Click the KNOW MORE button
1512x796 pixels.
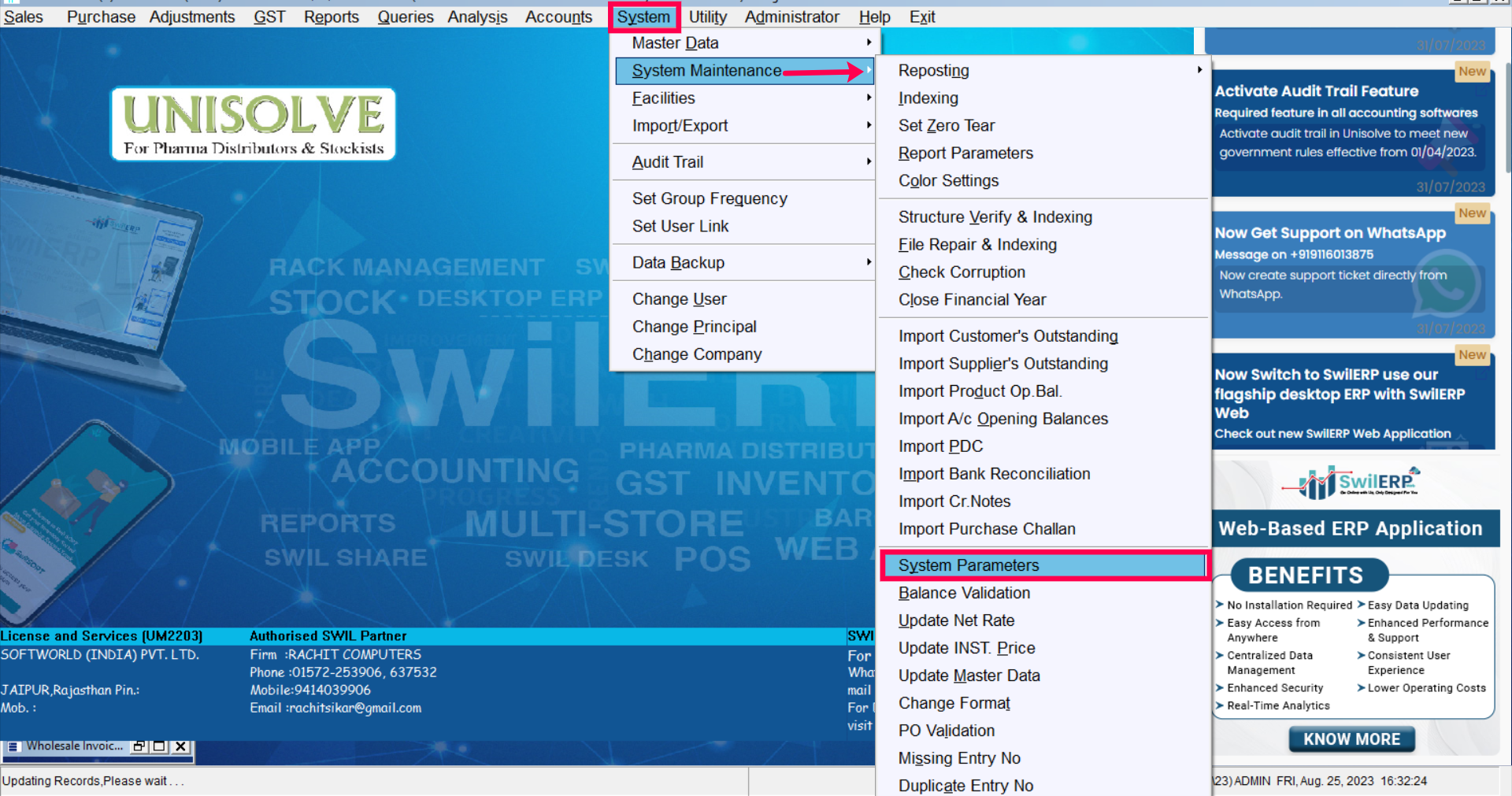pyautogui.click(x=1351, y=739)
